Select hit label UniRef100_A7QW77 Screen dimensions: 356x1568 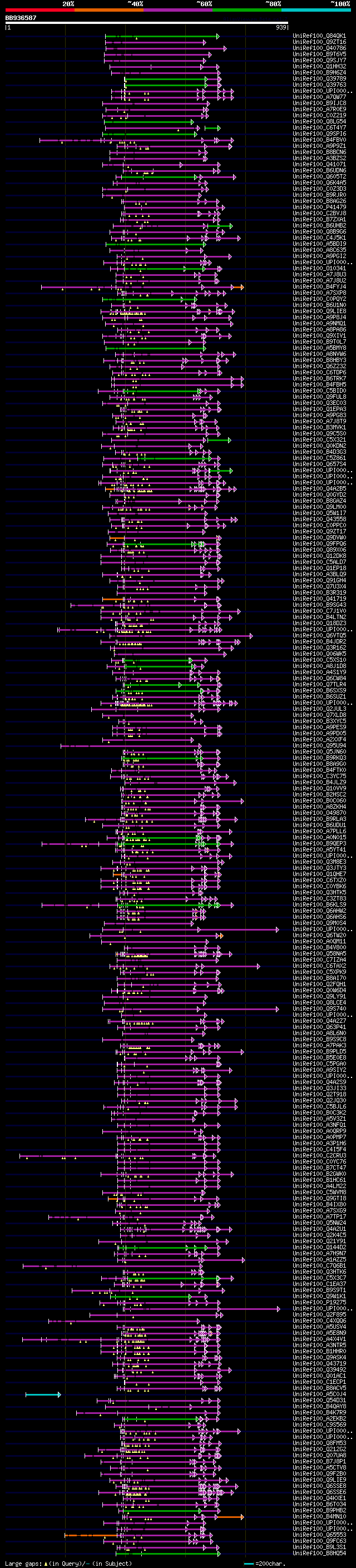pyautogui.click(x=319, y=97)
